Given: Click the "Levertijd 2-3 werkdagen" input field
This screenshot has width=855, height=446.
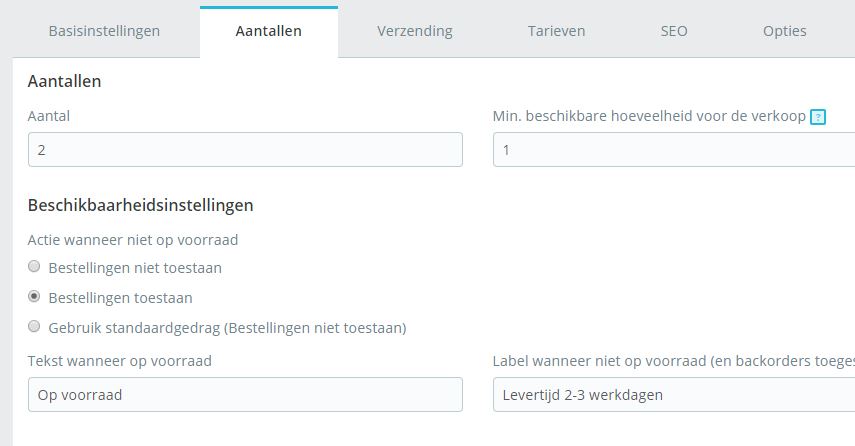Looking at the screenshot, I should coord(673,394).
